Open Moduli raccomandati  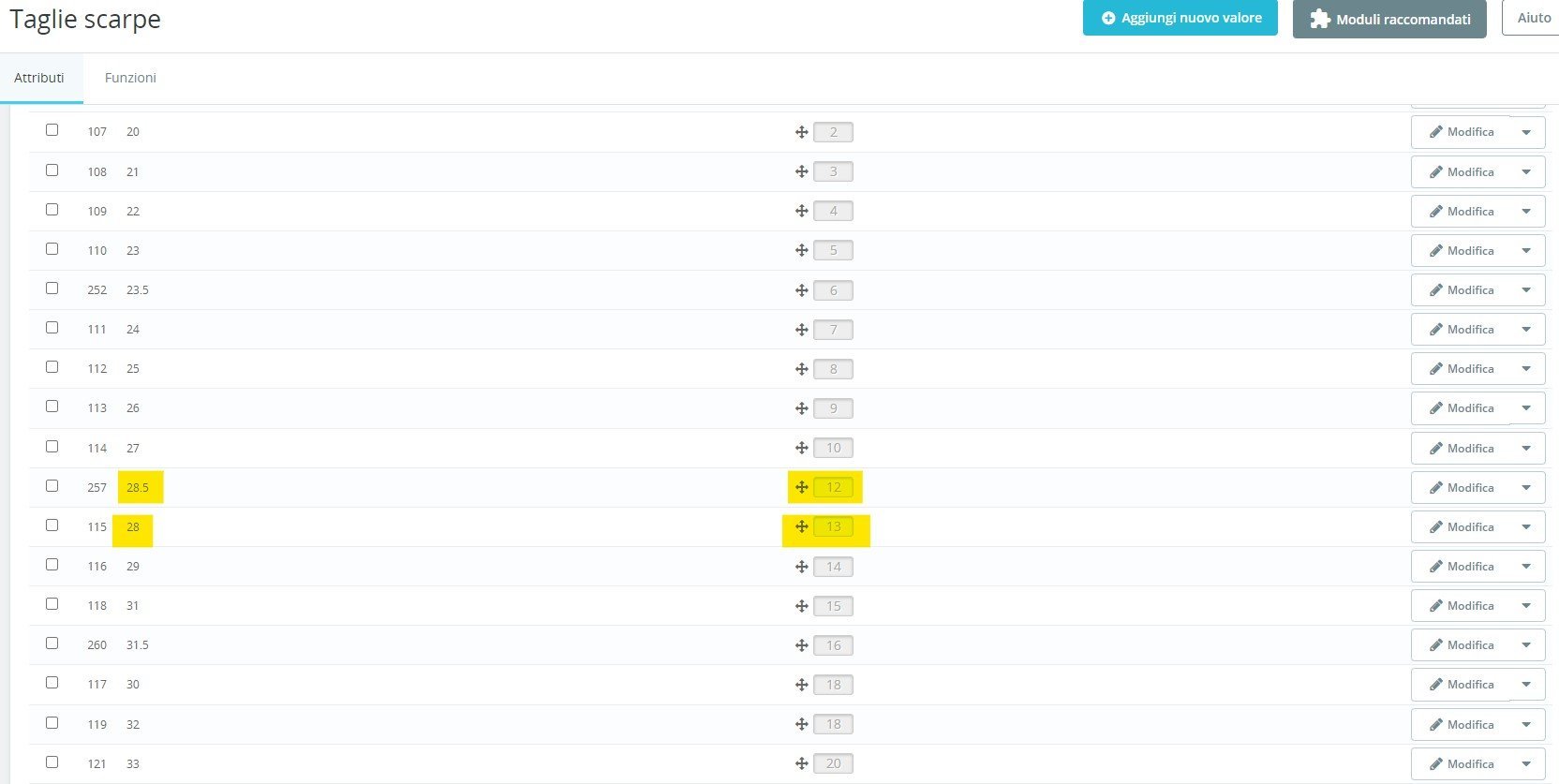pyautogui.click(x=1389, y=19)
